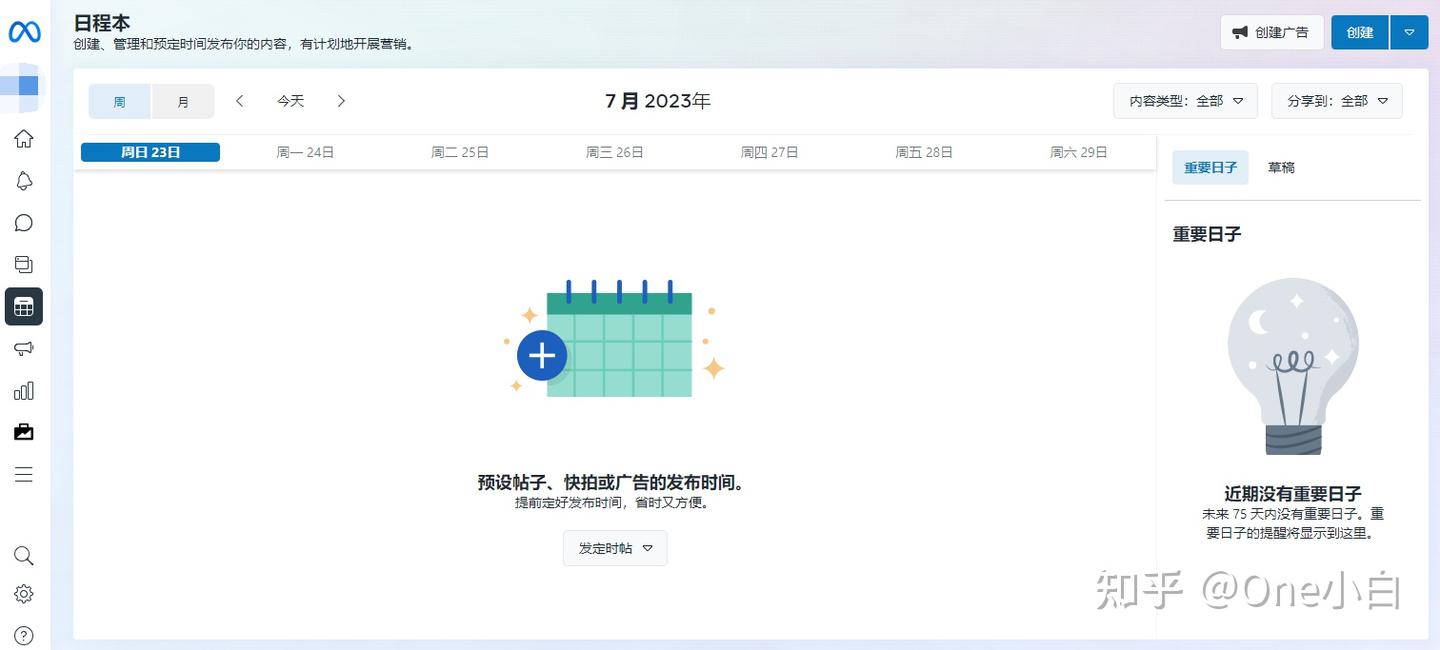Open the ads megaphone icon in sidebar
The image size is (1440, 650).
click(x=24, y=348)
